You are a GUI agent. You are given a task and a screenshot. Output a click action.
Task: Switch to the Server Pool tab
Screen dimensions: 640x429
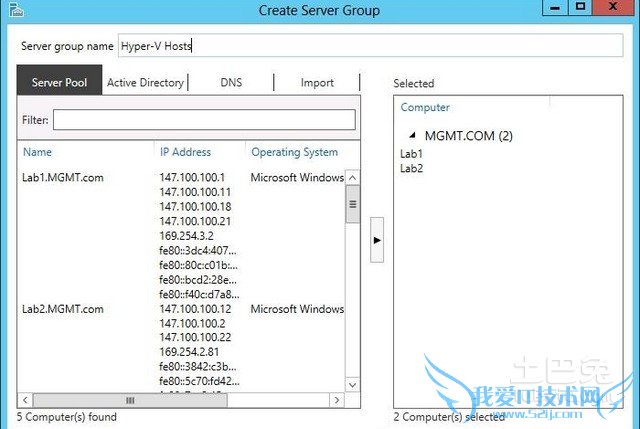click(60, 82)
